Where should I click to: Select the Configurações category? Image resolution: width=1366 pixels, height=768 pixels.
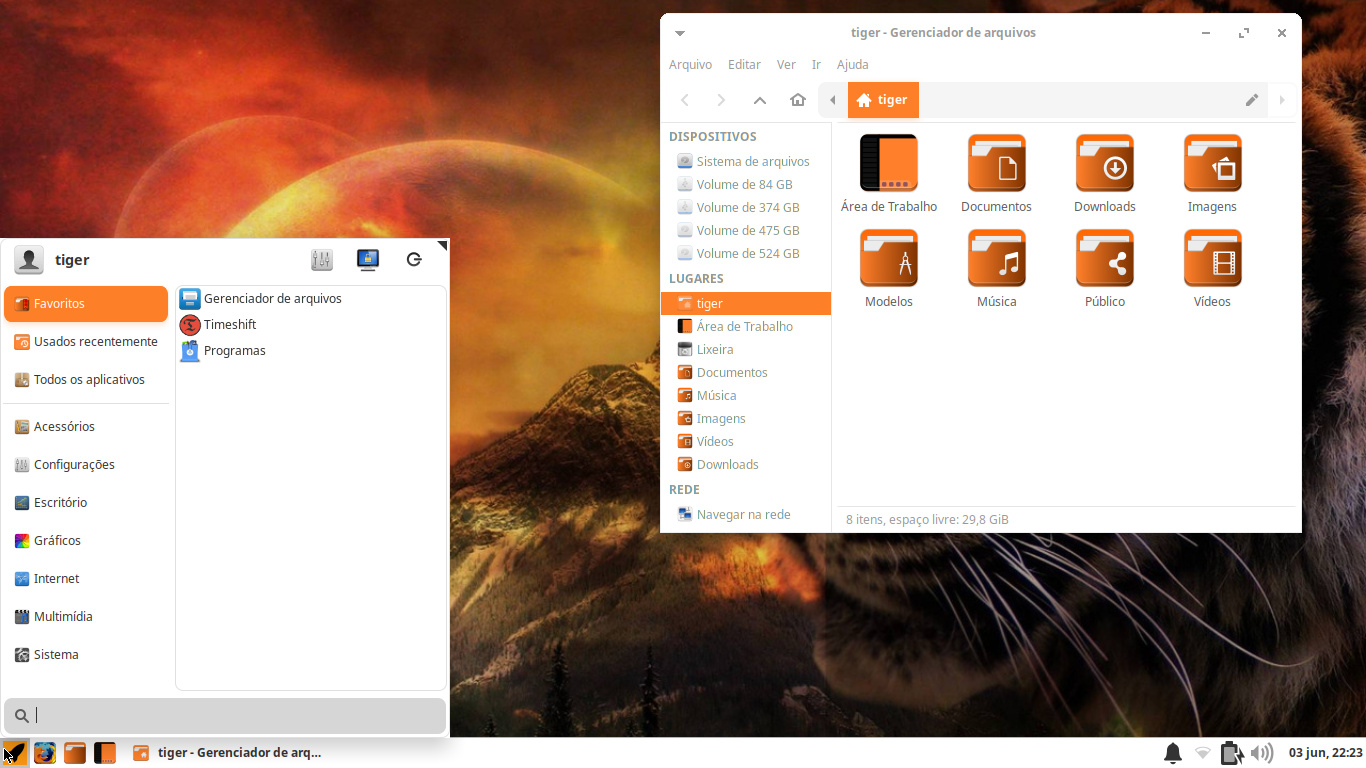pyautogui.click(x=74, y=464)
